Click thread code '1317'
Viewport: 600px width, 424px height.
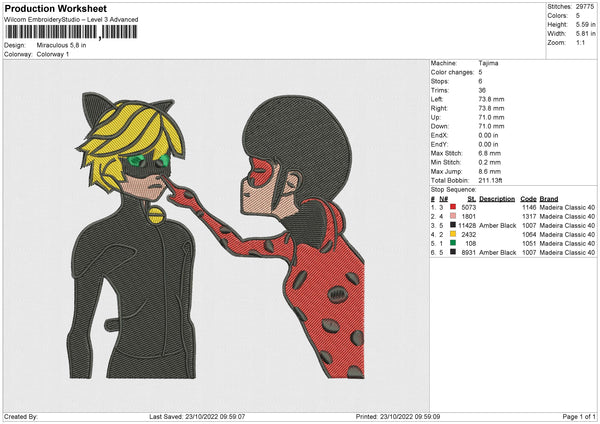pos(529,217)
